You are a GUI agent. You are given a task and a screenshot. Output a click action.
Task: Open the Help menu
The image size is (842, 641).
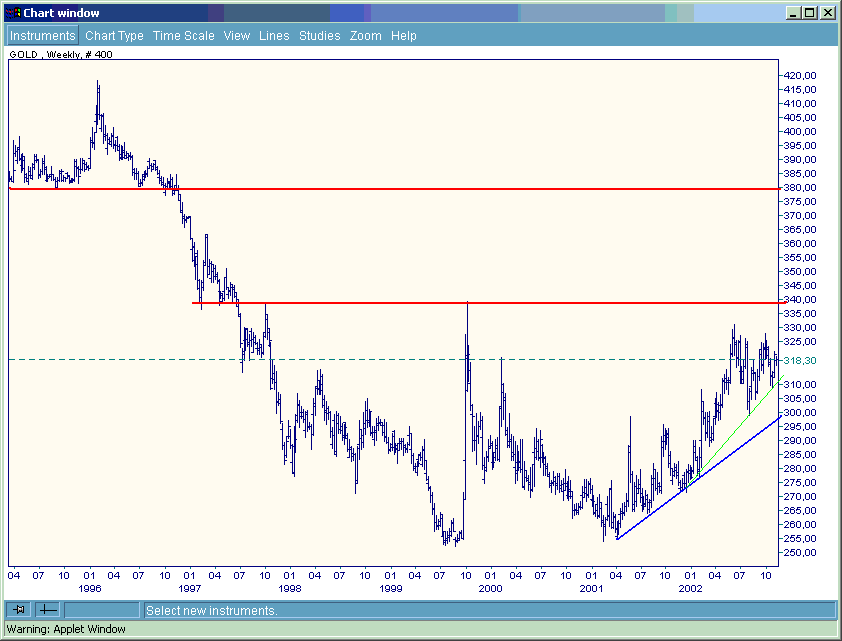[404, 35]
